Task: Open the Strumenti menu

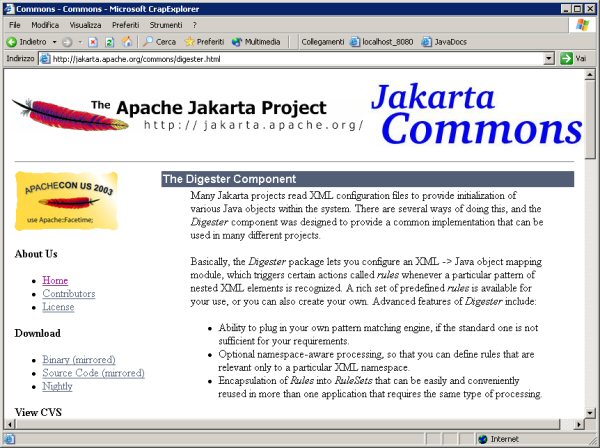Action: (166, 25)
